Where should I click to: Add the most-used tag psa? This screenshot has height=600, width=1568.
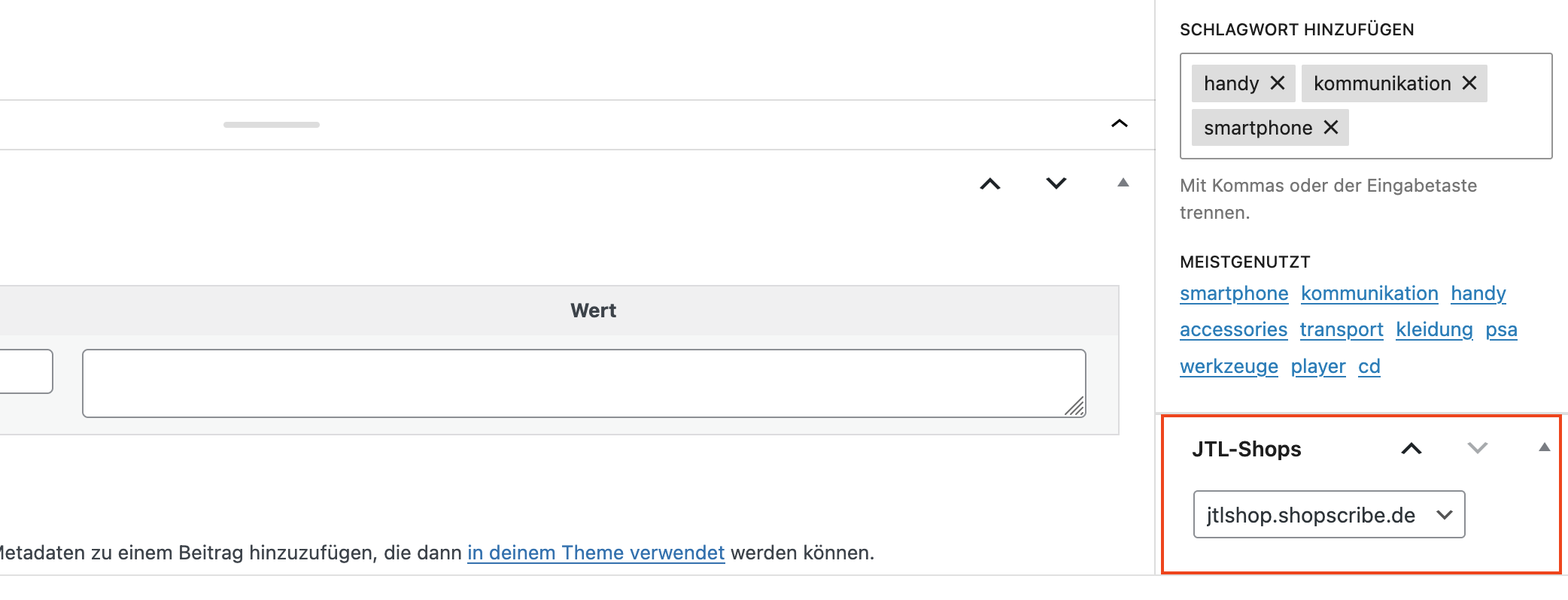[x=1501, y=330]
